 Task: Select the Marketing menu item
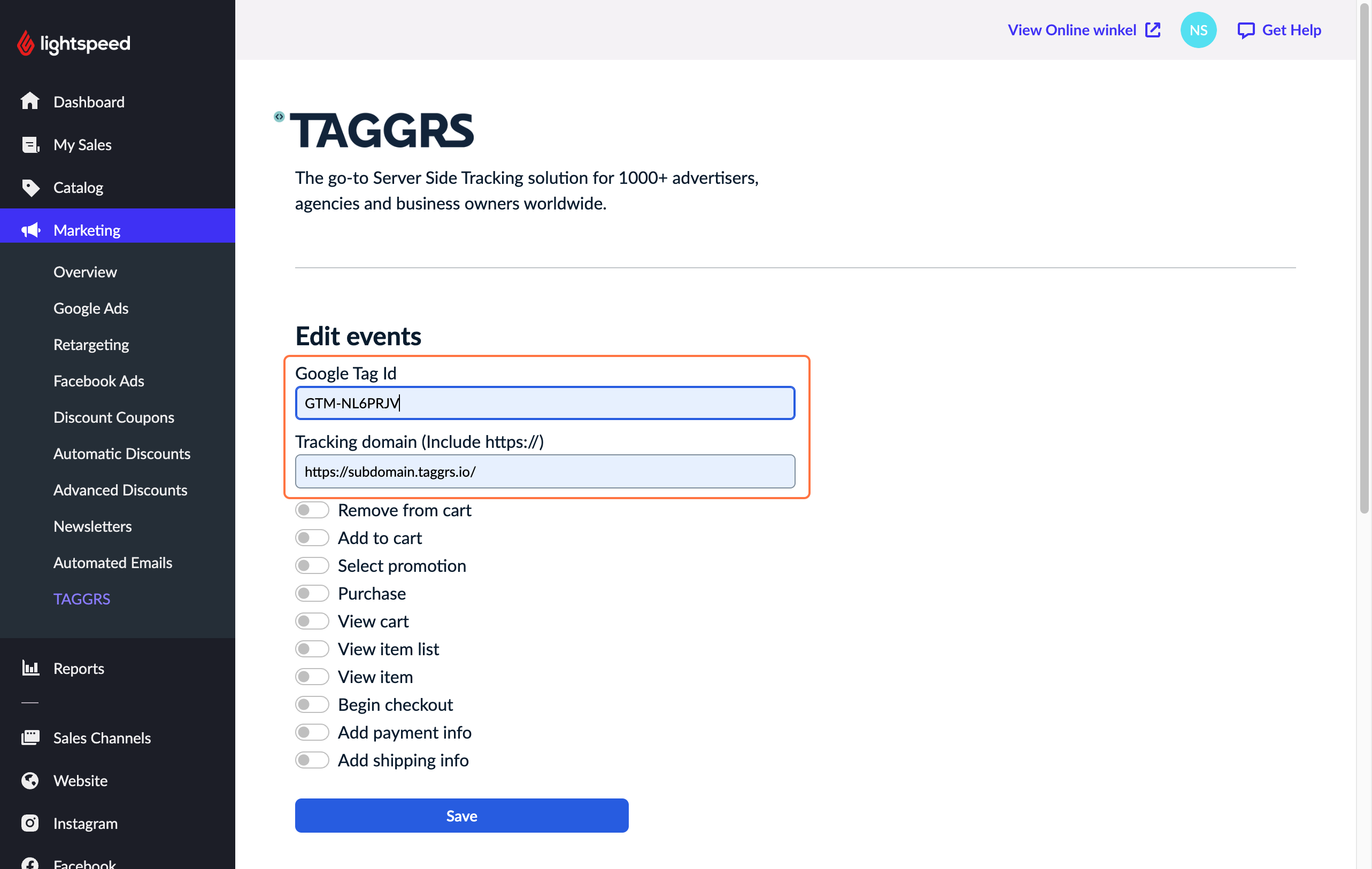tap(118, 226)
